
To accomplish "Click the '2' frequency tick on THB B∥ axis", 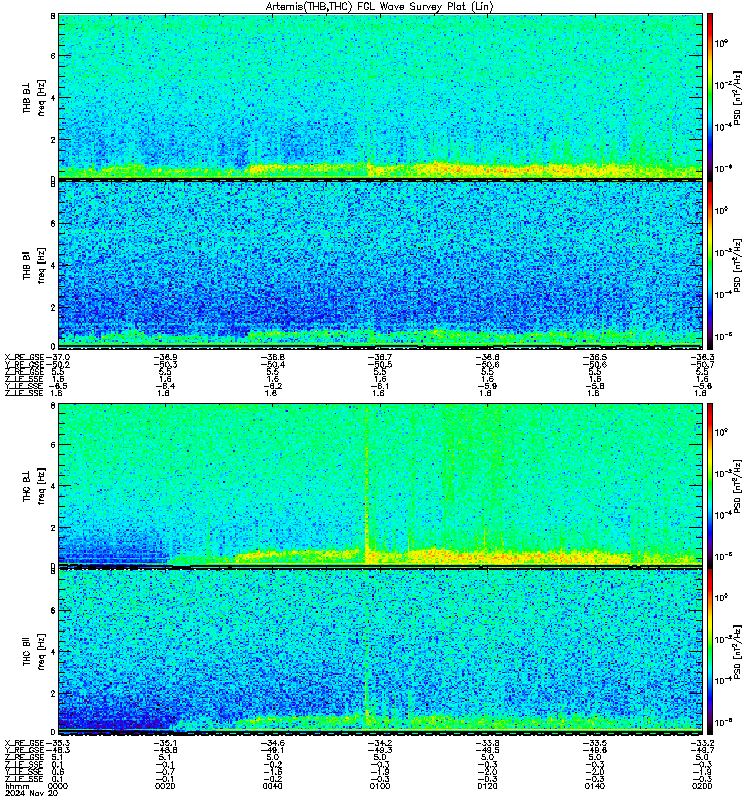I will 53,308.
